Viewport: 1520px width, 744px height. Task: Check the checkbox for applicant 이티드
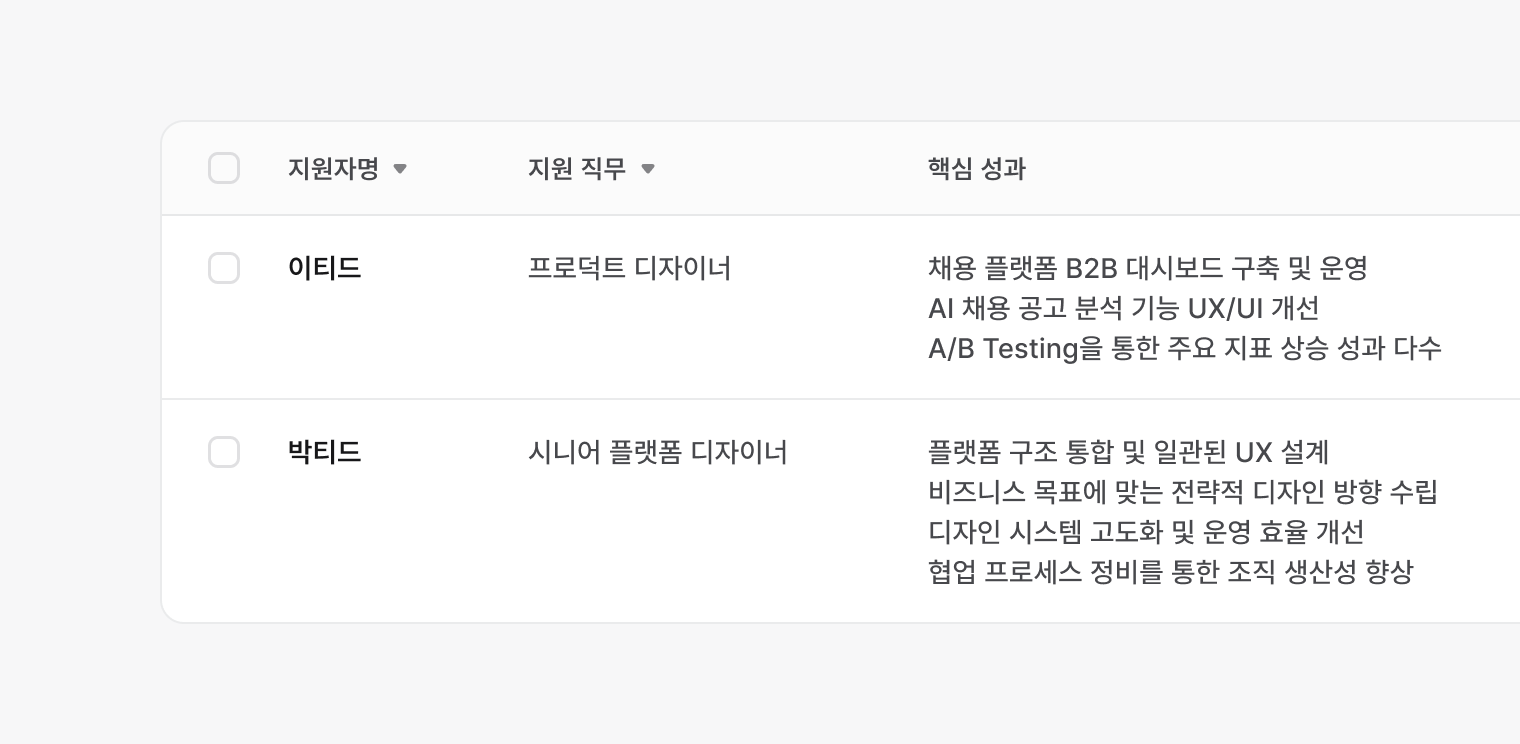[x=224, y=268]
